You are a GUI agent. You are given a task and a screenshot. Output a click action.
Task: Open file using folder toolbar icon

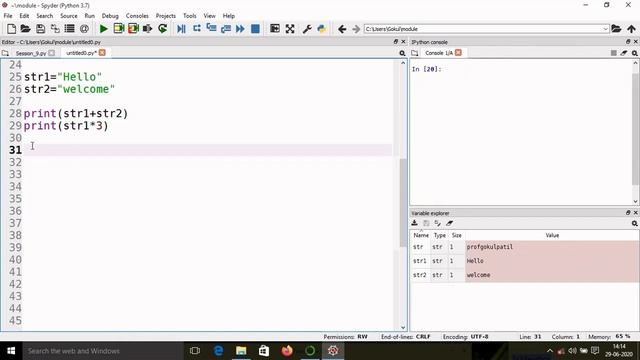pos(25,29)
